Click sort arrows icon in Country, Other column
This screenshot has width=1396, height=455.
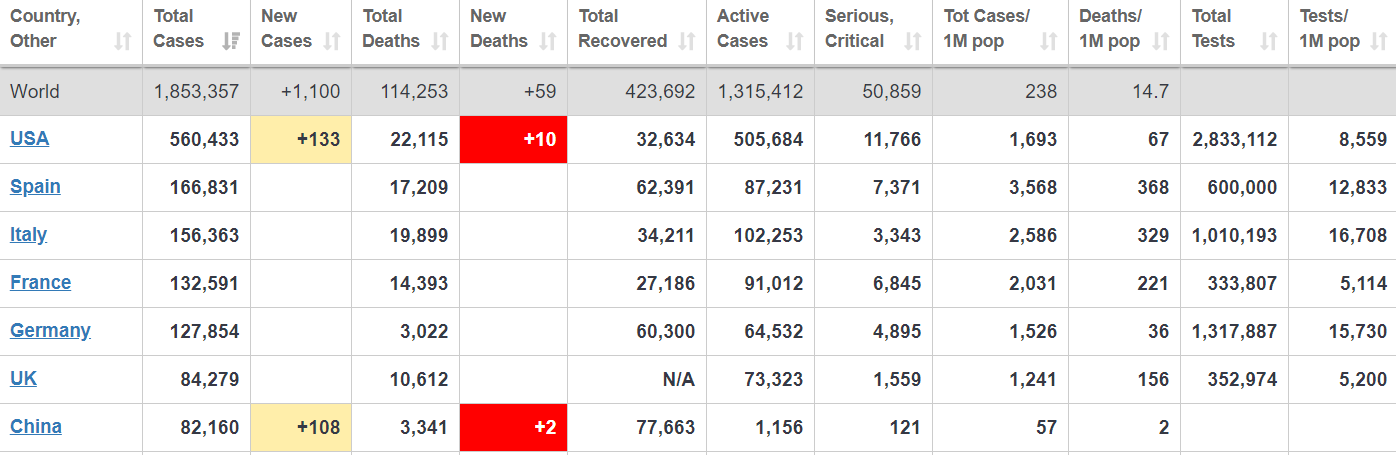point(122,41)
